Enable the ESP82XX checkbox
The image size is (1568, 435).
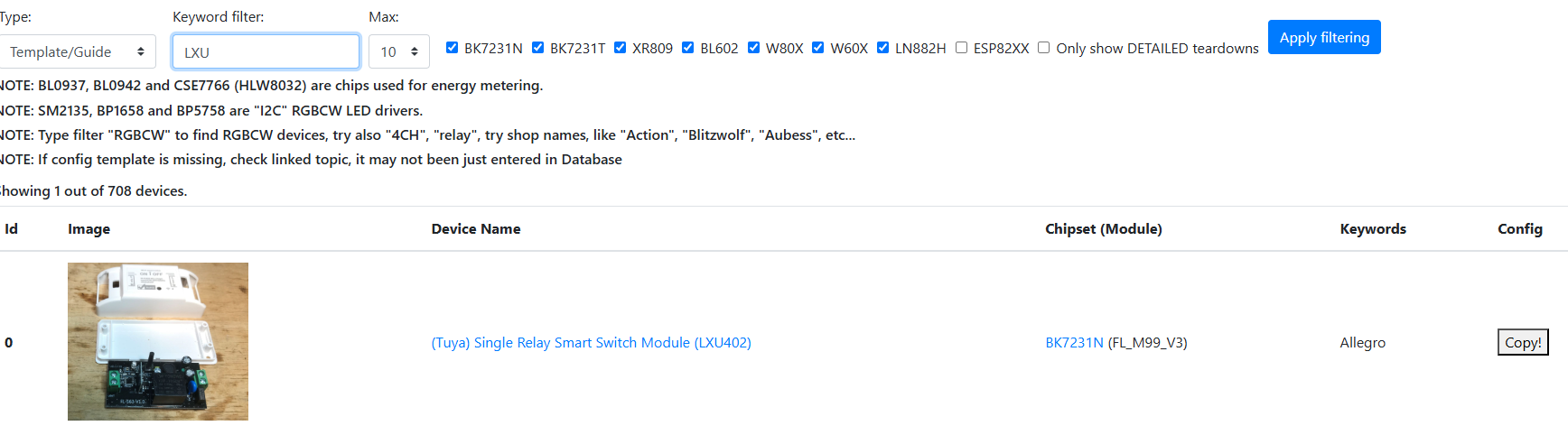click(x=961, y=48)
